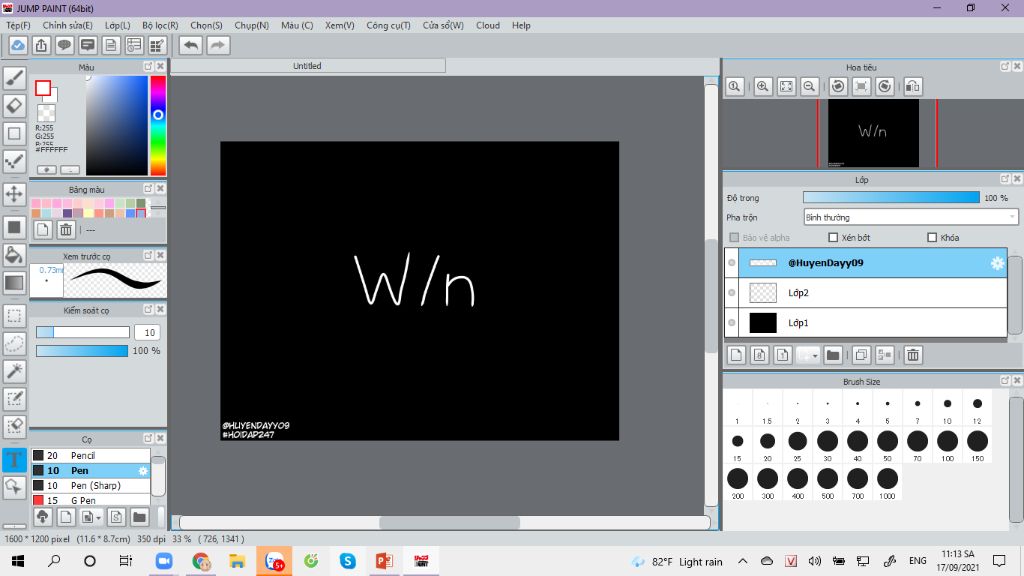Zoom out using the navigator magnifier minus
The width and height of the screenshot is (1024, 576).
pos(809,86)
